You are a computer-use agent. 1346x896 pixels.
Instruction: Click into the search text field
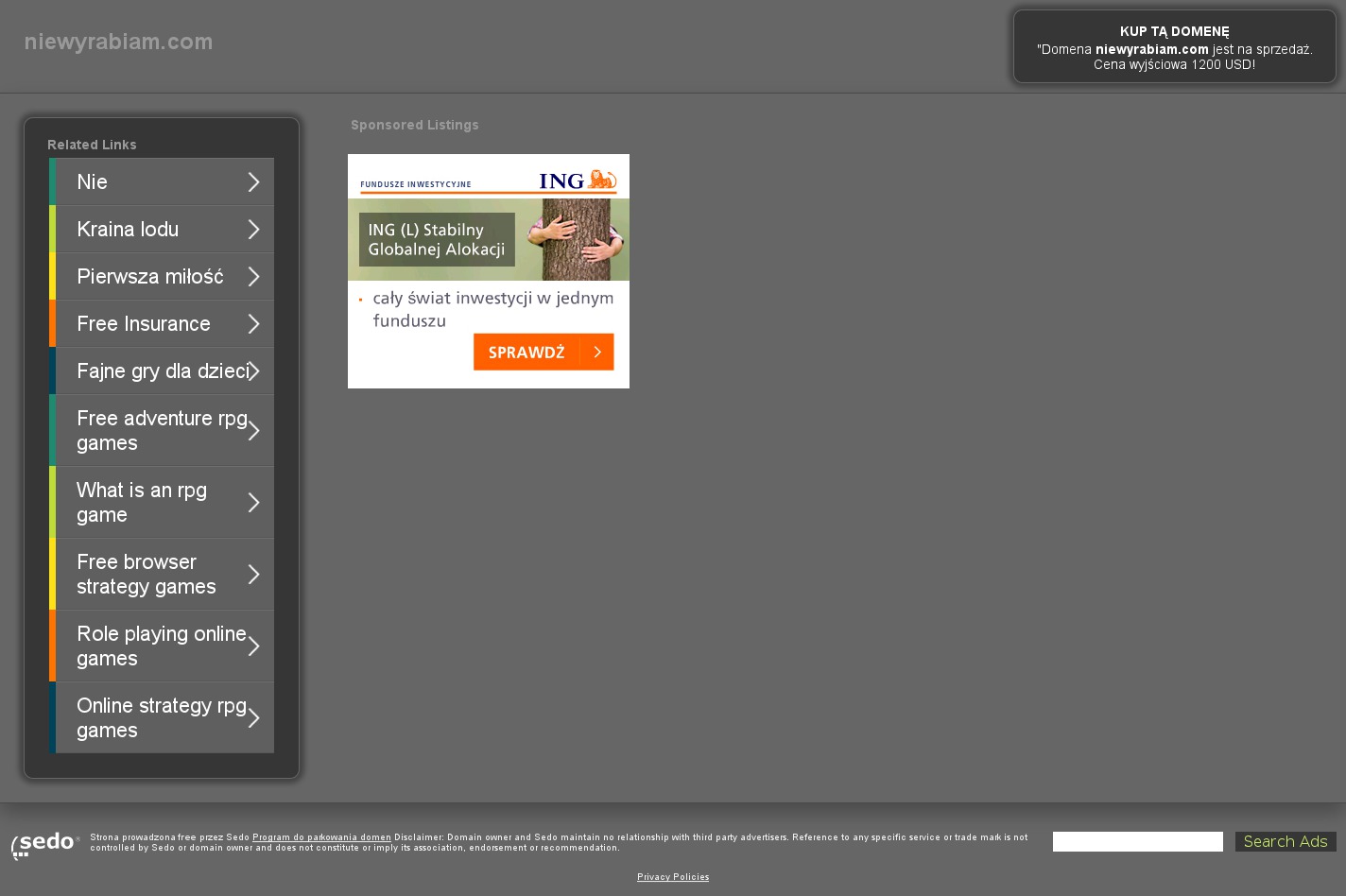pyautogui.click(x=1137, y=841)
